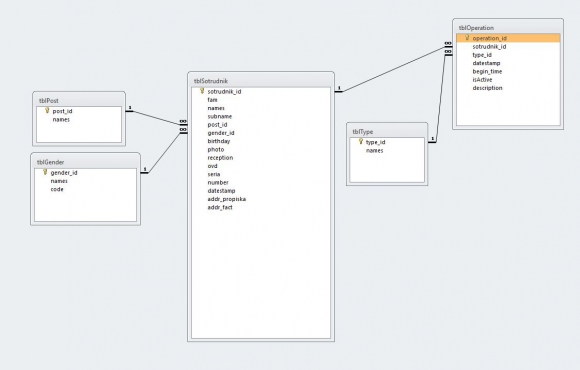Click the key icon beside post_id
580x370 pixels.
(x=47, y=110)
